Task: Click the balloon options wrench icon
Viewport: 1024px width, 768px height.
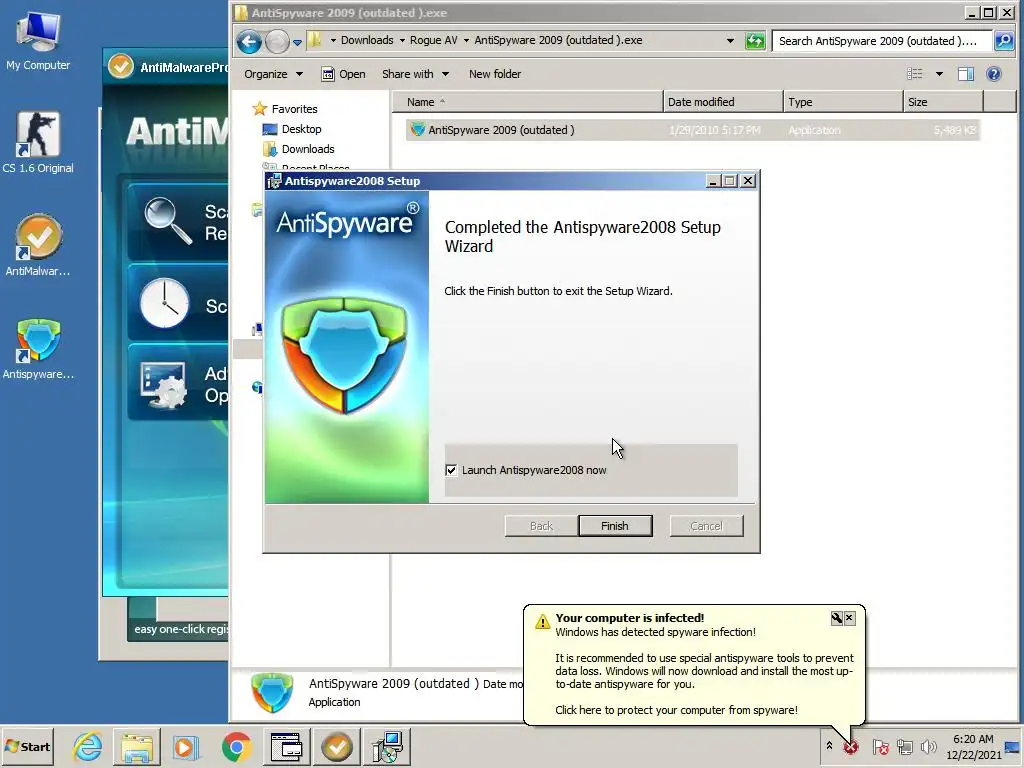Action: 837,618
